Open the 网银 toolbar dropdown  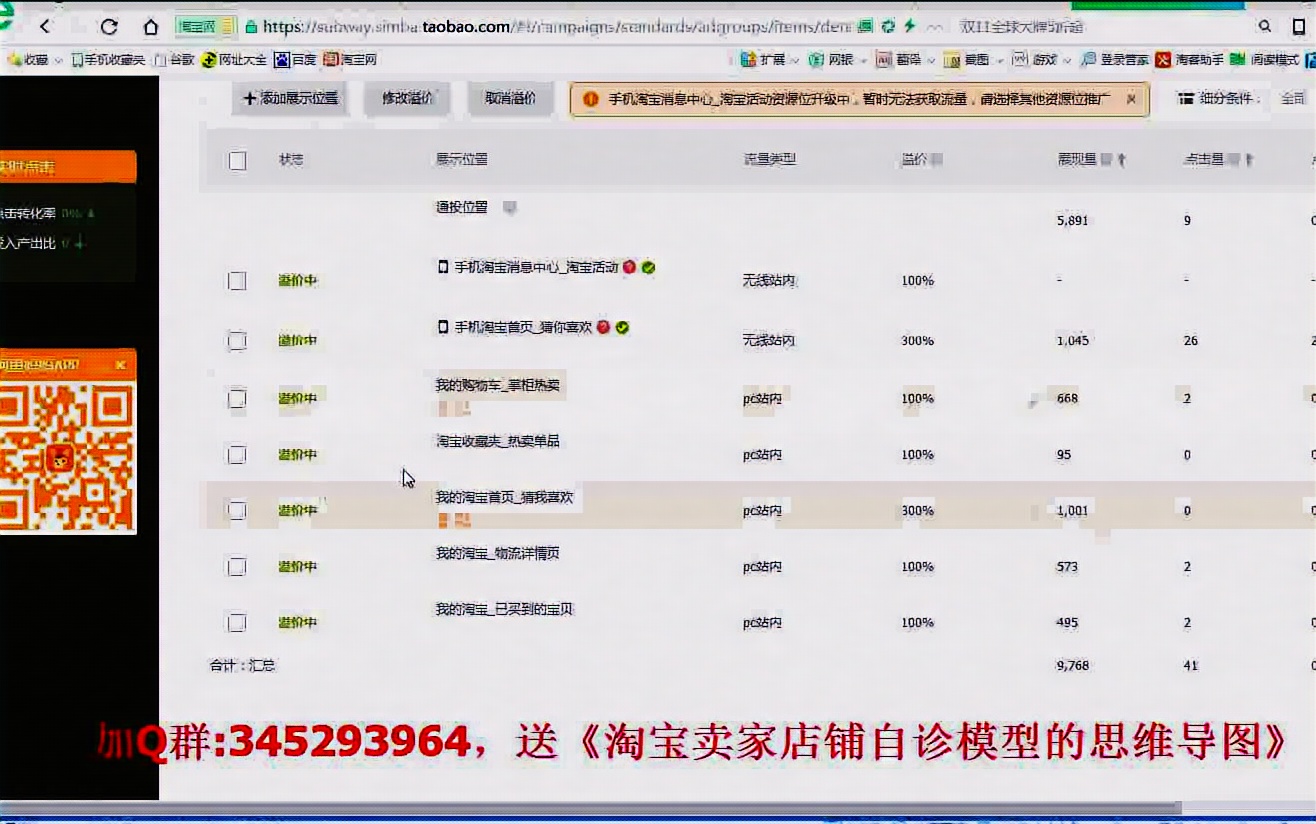837,60
